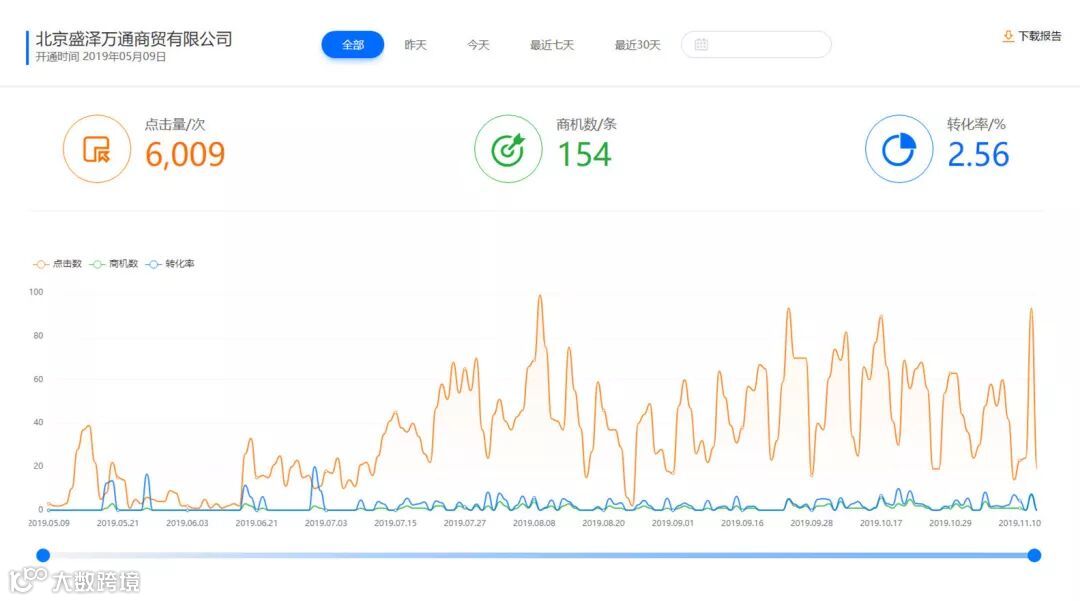The image size is (1080, 601).
Task: Show data for 最近七天
Action: click(552, 45)
